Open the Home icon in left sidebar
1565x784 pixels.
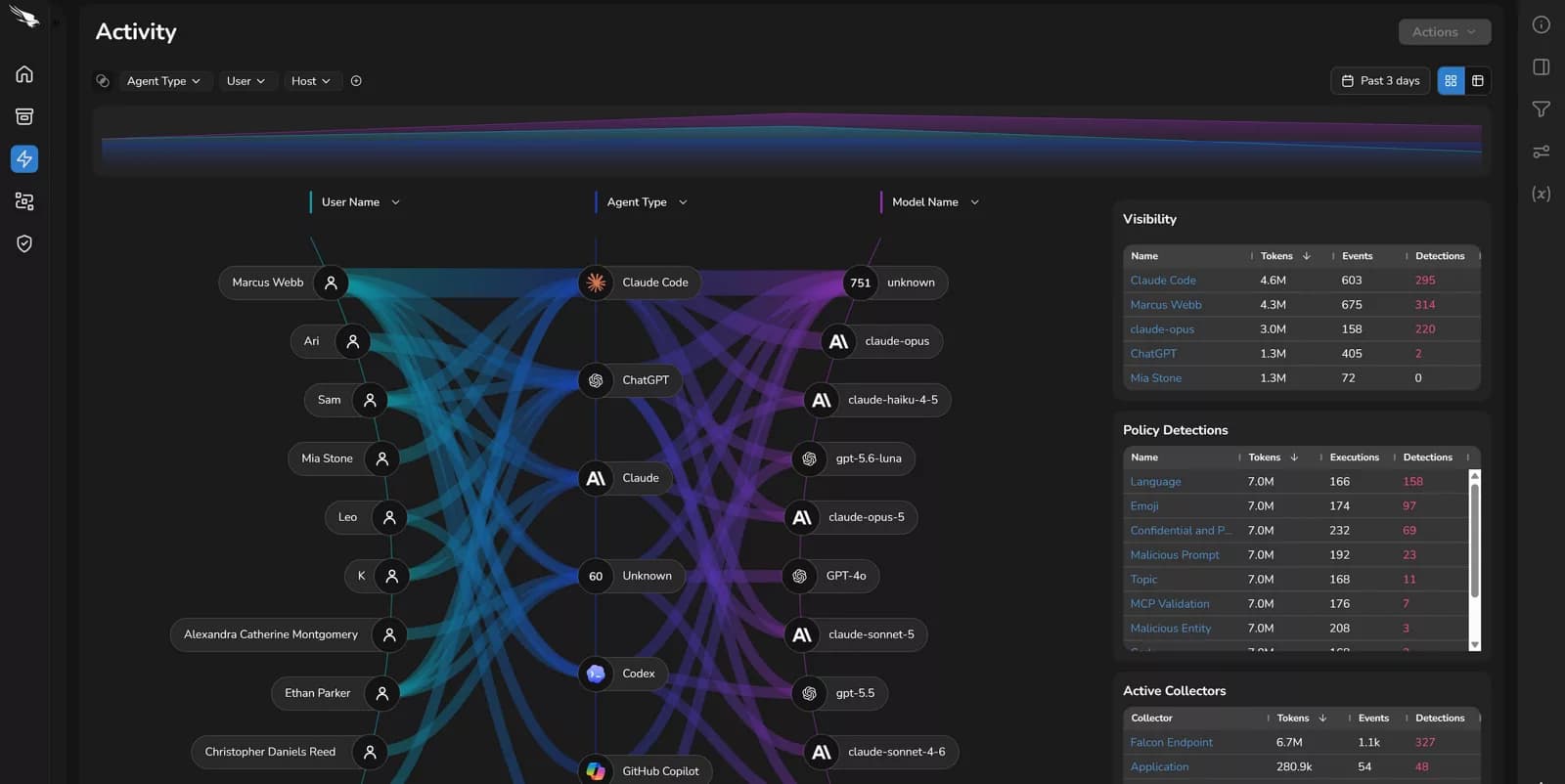pos(24,74)
